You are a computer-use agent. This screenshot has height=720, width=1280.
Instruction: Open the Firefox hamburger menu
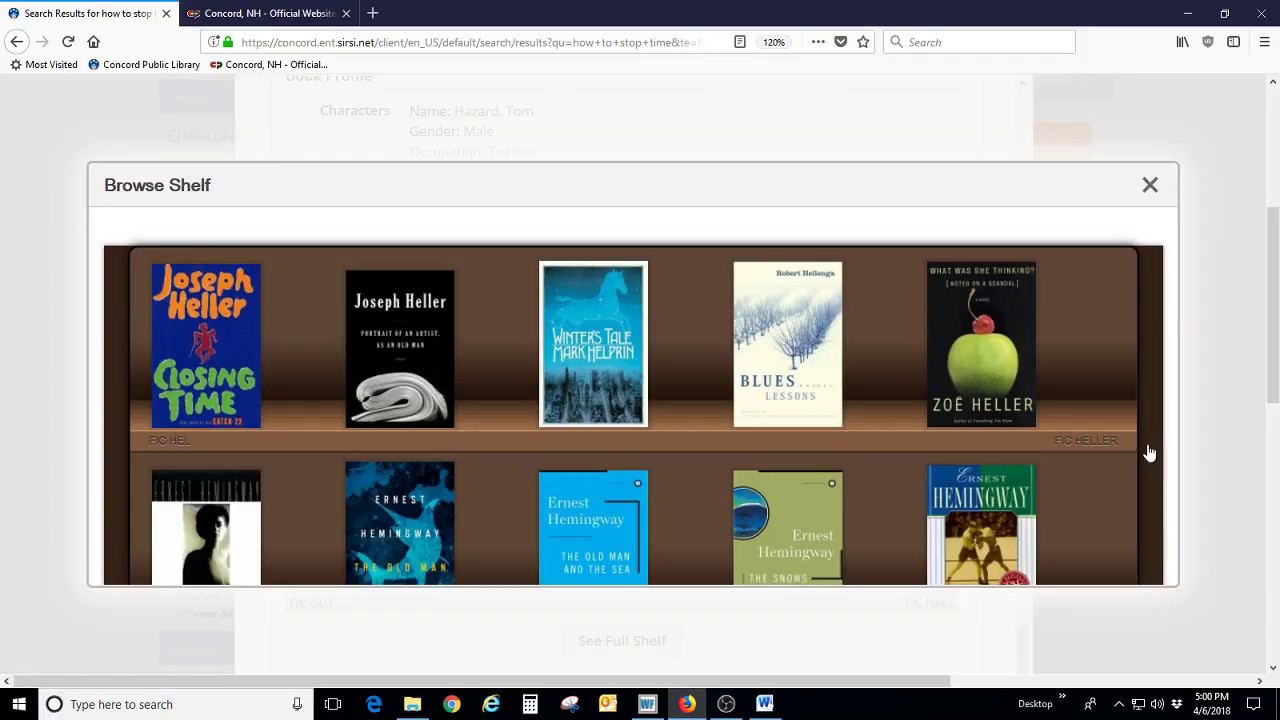click(1264, 42)
